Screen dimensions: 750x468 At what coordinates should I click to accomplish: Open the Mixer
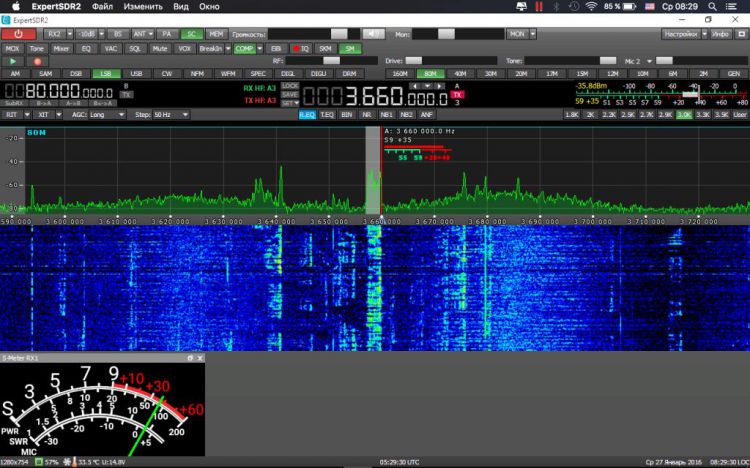(61, 49)
